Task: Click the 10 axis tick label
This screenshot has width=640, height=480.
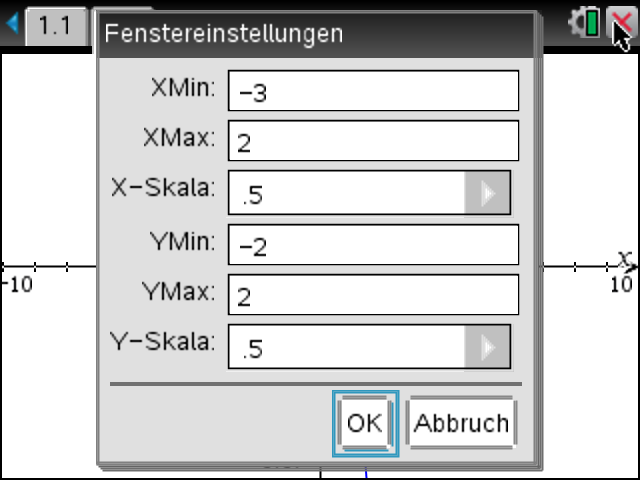Action: (x=620, y=285)
